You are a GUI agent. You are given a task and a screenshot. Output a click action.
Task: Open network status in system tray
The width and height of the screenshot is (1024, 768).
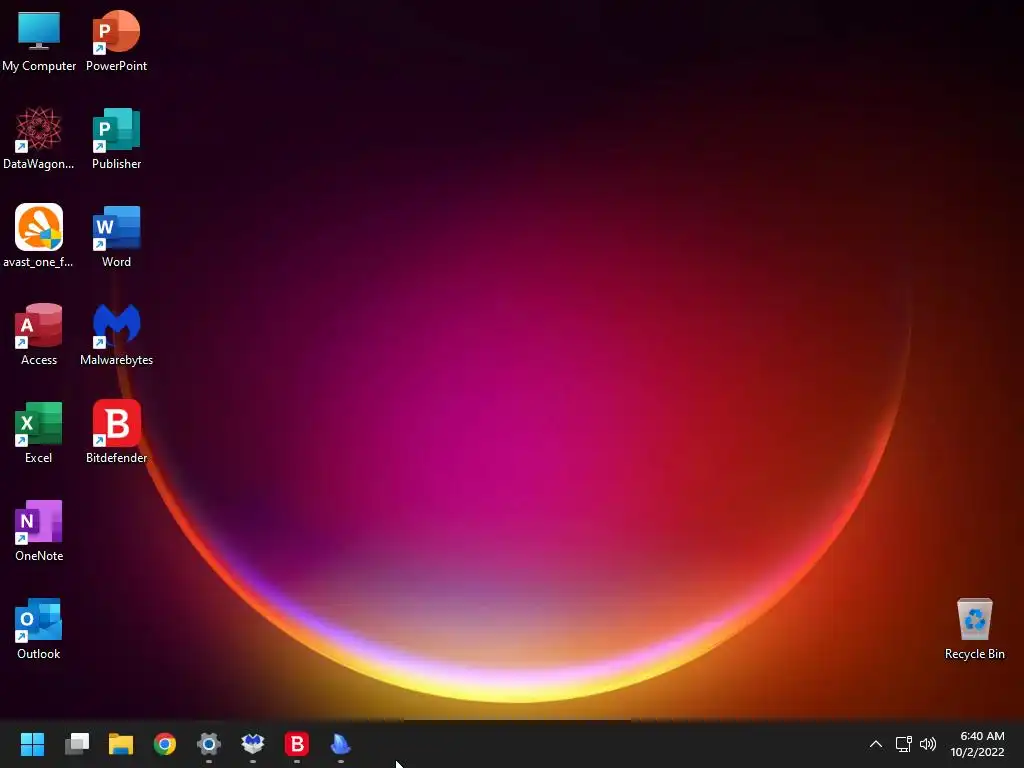click(x=903, y=744)
